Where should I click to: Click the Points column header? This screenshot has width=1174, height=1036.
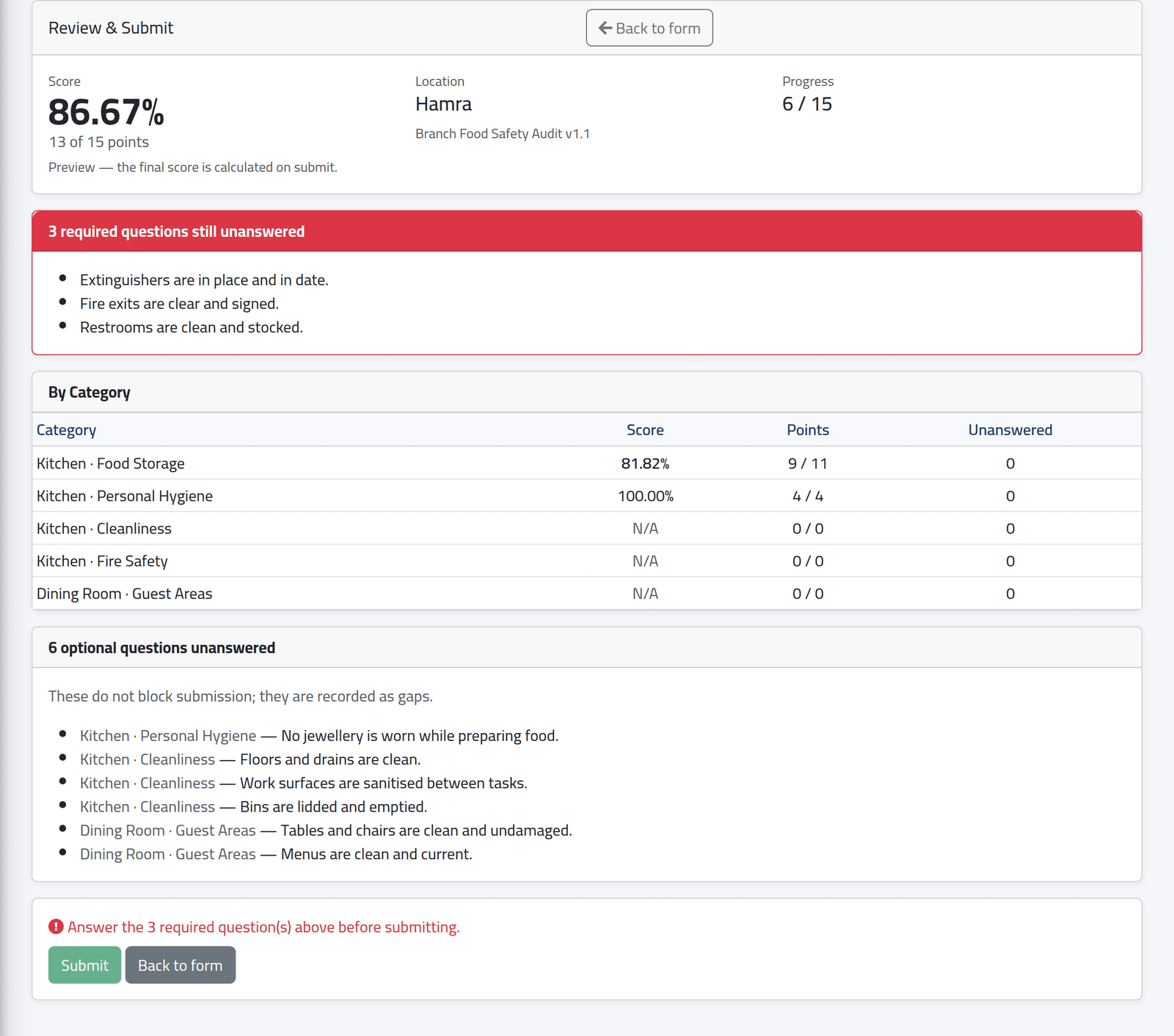(x=808, y=430)
